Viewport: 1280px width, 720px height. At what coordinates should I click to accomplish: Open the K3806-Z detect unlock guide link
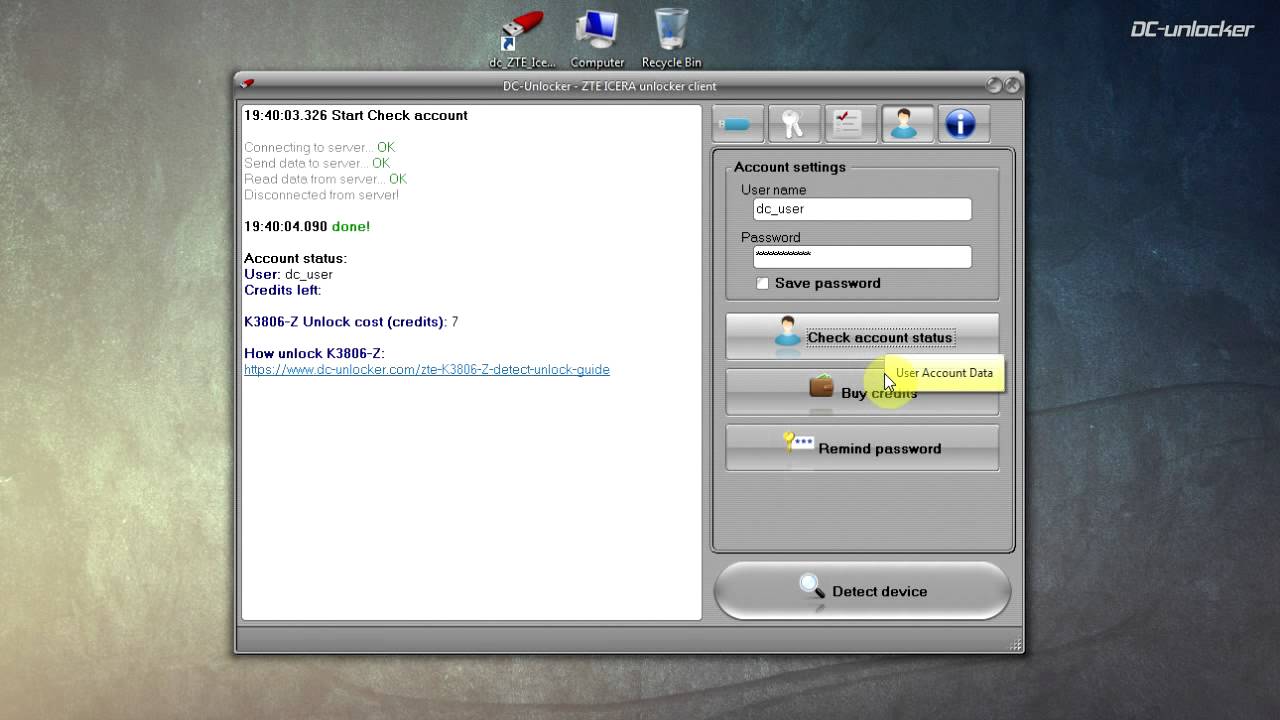(427, 370)
